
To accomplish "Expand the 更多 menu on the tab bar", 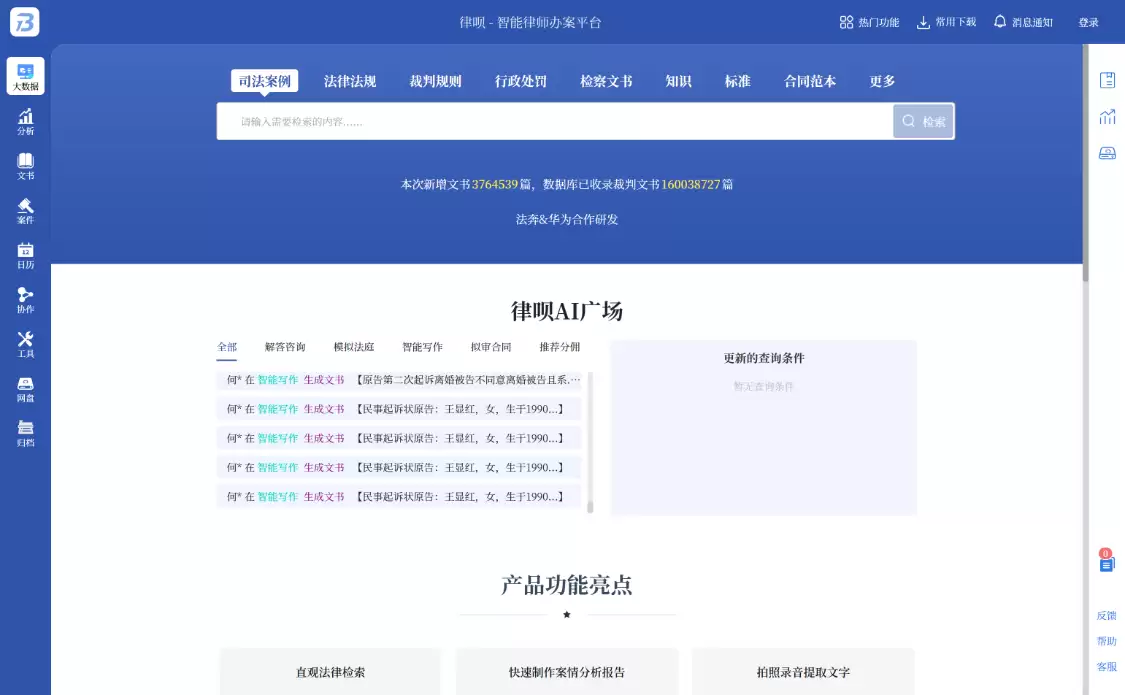I will (x=881, y=82).
